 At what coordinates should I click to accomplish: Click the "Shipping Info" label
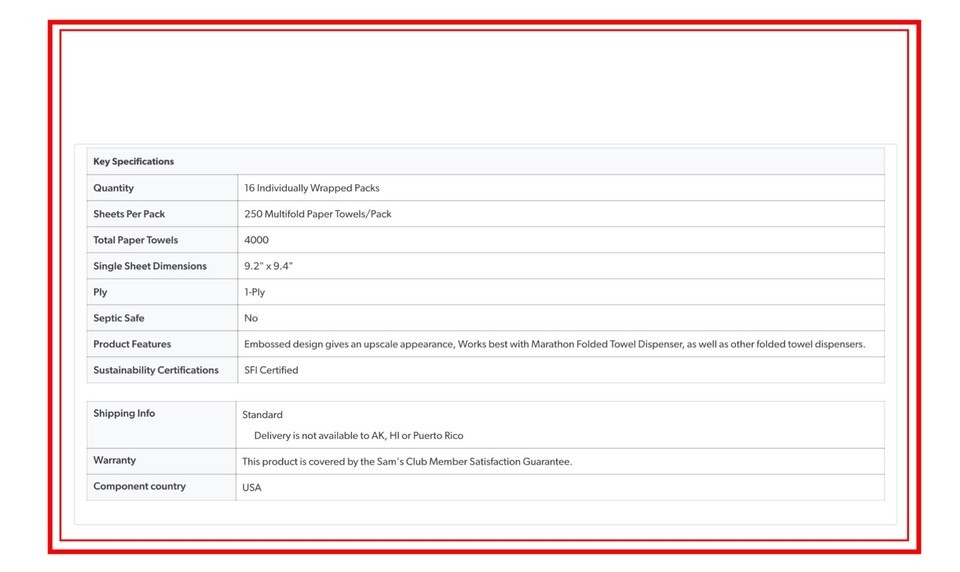point(124,413)
